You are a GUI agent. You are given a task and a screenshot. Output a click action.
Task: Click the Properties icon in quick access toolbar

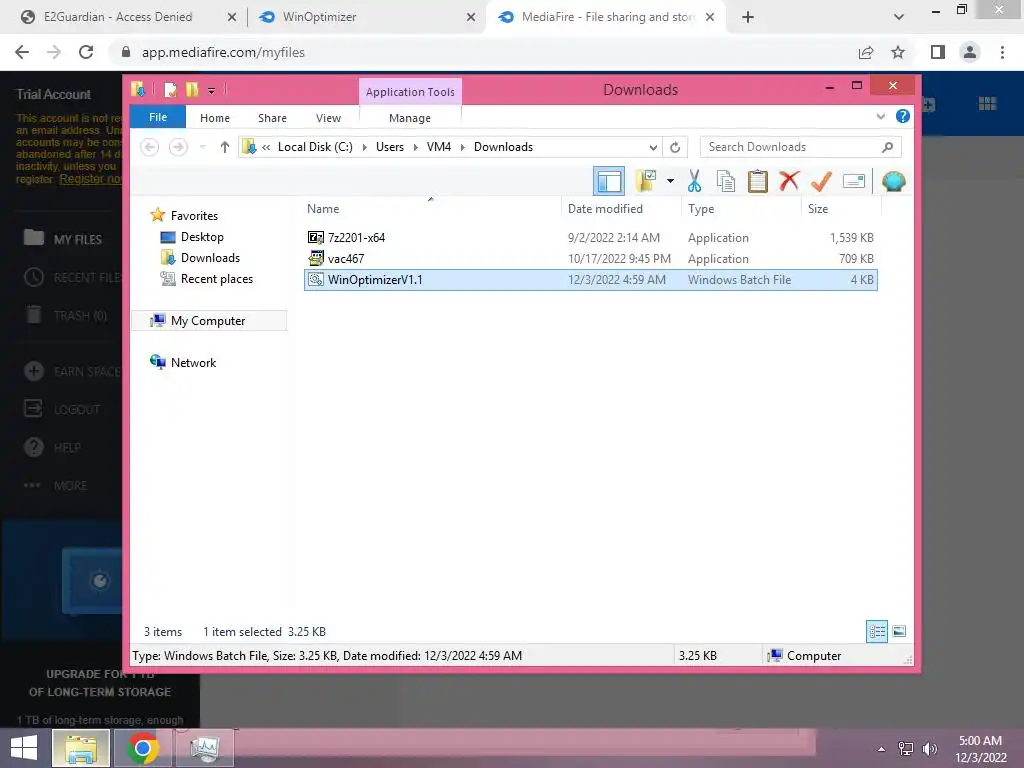pyautogui.click(x=170, y=89)
